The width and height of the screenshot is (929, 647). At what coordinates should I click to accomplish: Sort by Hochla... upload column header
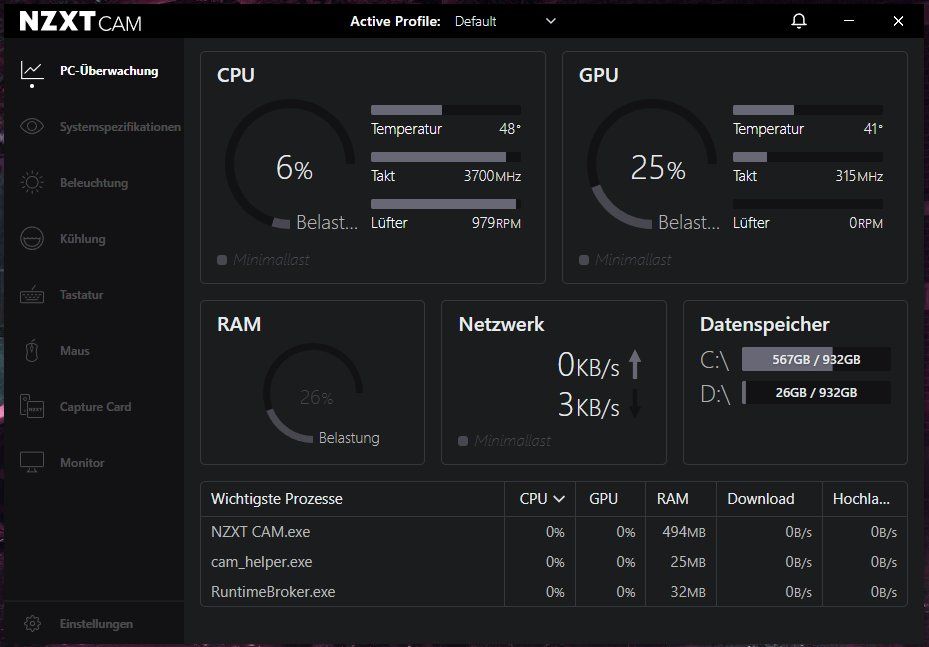861,499
